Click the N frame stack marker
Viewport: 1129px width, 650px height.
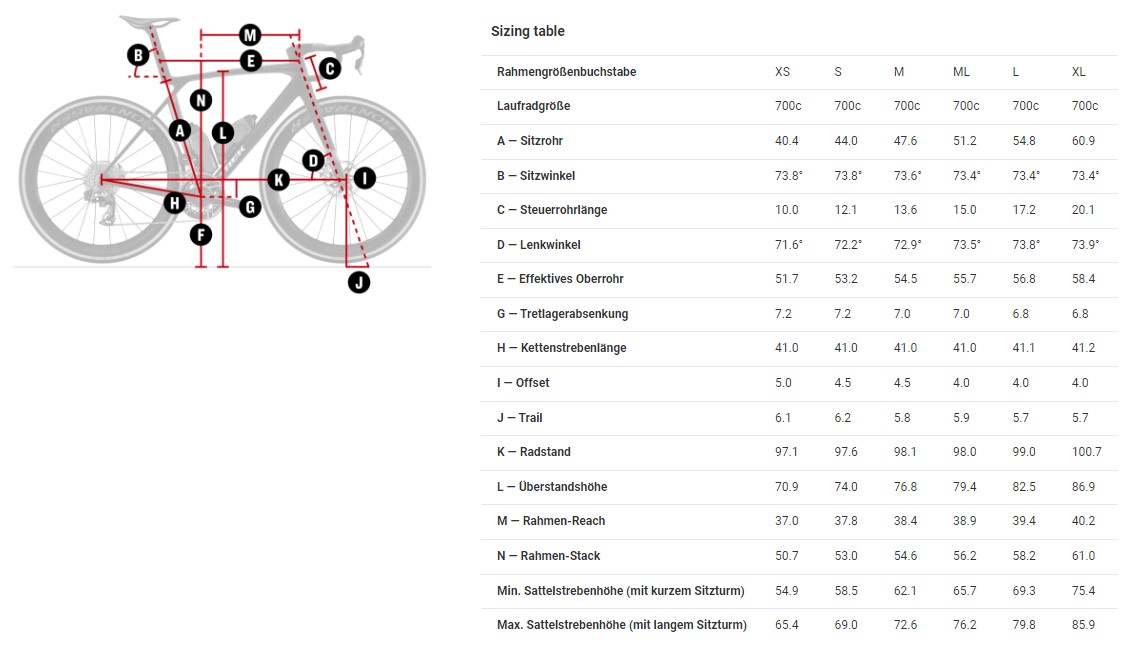201,100
